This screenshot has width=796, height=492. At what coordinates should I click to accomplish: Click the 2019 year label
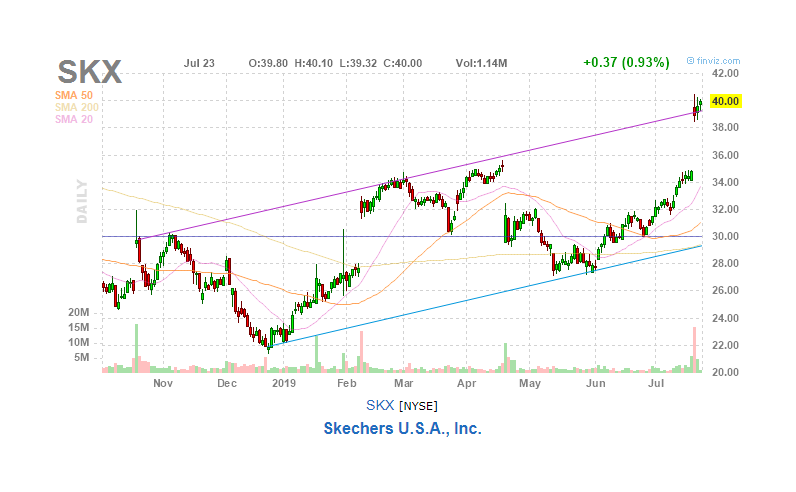click(284, 383)
